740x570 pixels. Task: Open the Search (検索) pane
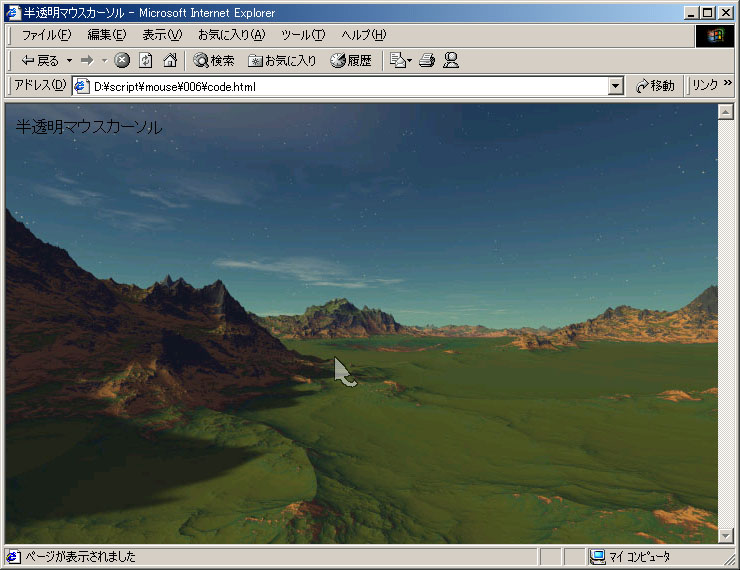coord(214,60)
